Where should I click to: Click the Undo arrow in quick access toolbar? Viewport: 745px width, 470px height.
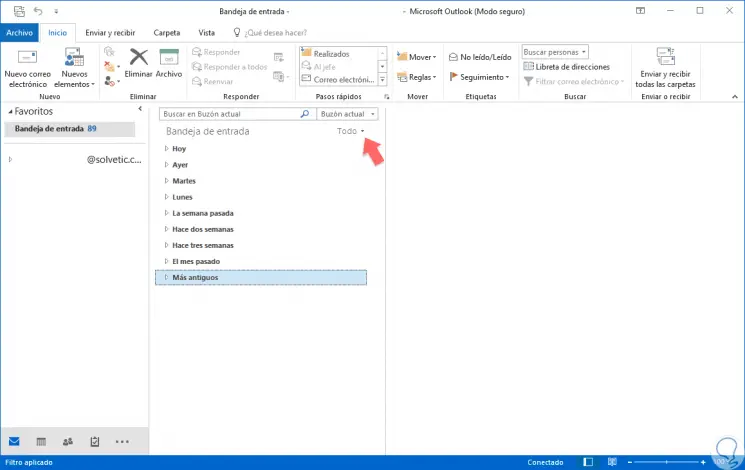point(38,11)
